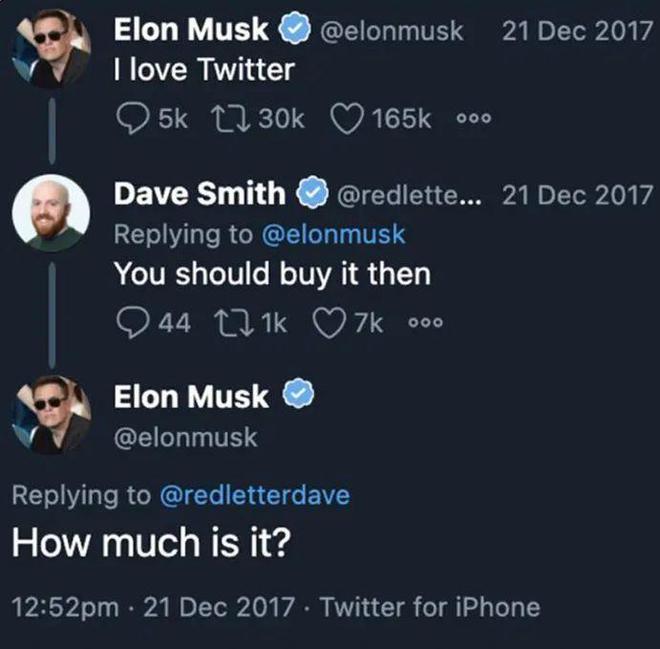This screenshot has height=649, width=660.
Task: Open profile picture beside "How much is it?" tweet
Action: tap(51, 415)
